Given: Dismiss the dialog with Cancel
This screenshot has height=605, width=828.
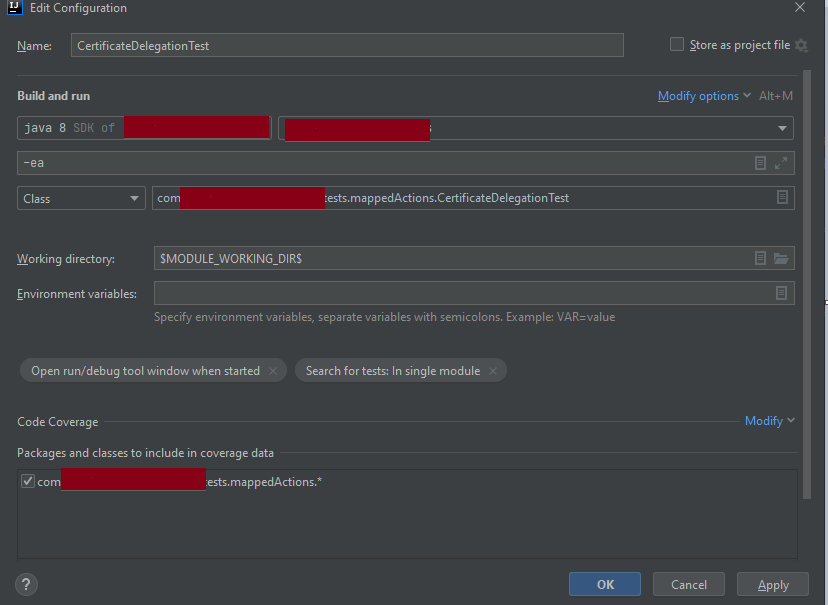Looking at the screenshot, I should (x=688, y=584).
